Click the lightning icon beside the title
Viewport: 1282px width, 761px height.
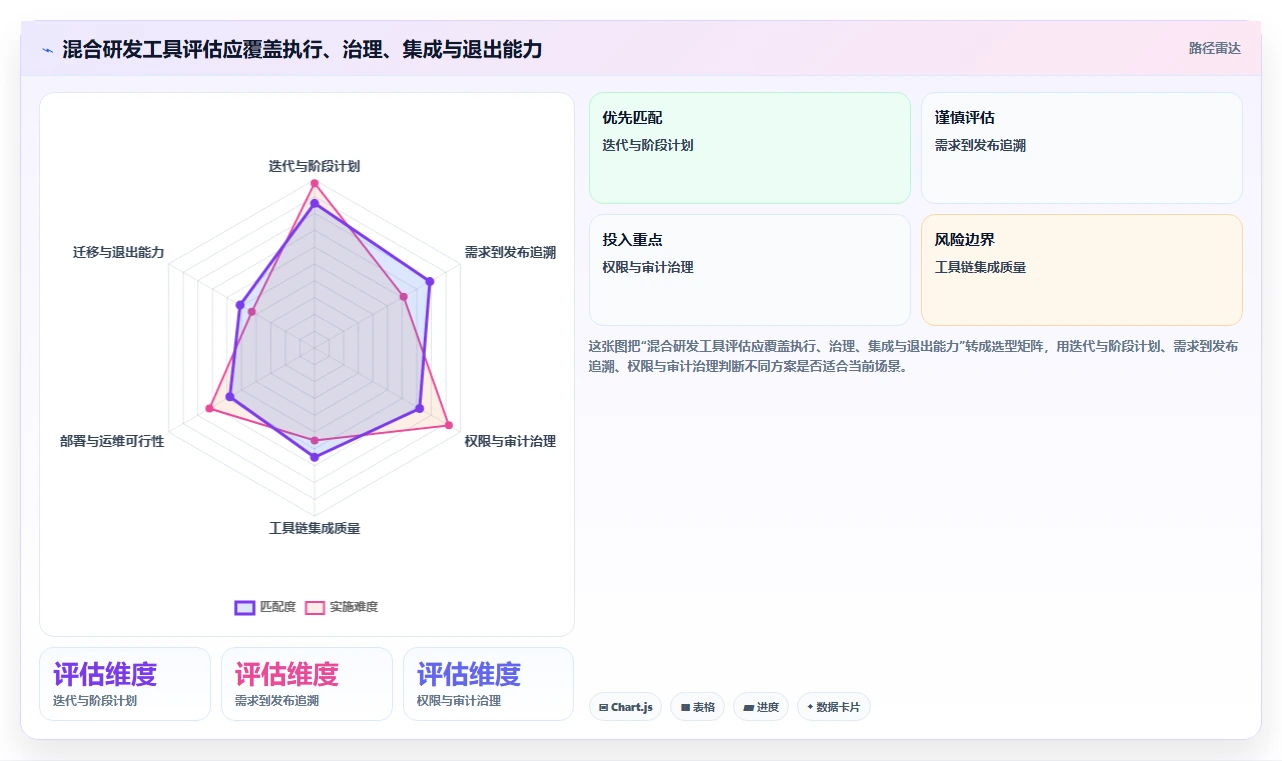pos(48,49)
